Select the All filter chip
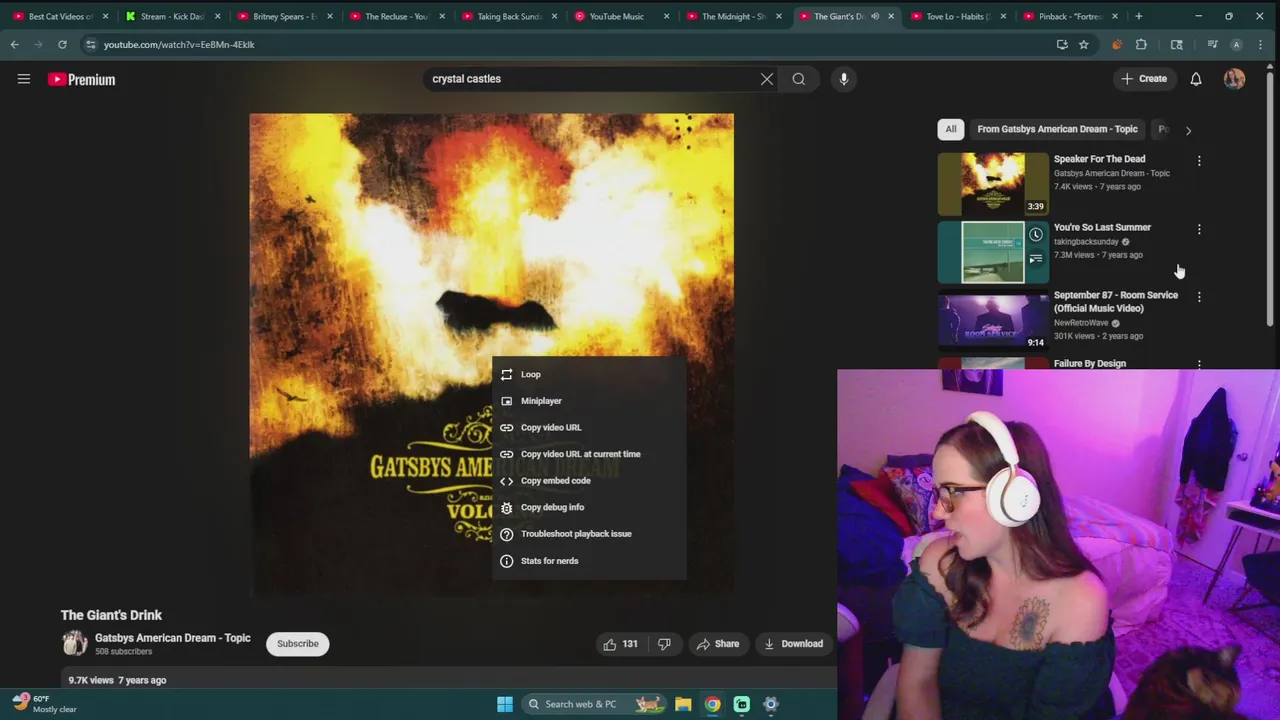Image resolution: width=1280 pixels, height=720 pixels. click(951, 129)
